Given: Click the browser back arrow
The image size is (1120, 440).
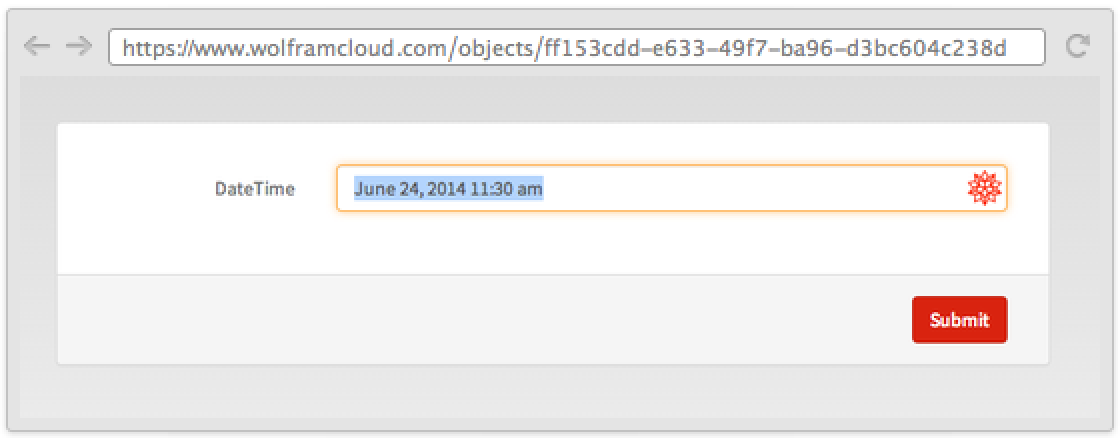Looking at the screenshot, I should [36, 46].
